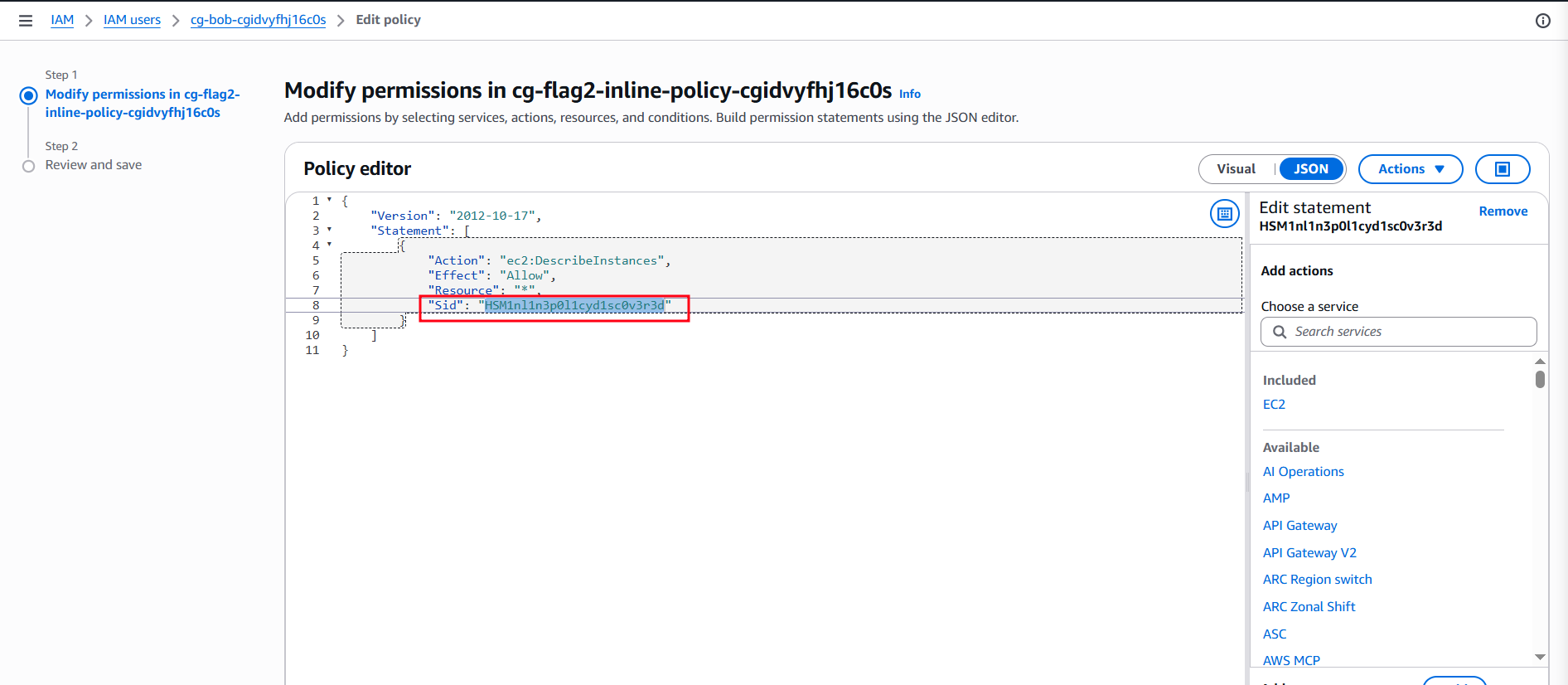Image resolution: width=1568 pixels, height=685 pixels.
Task: Switch policy editor to Visual mode
Action: click(1236, 169)
